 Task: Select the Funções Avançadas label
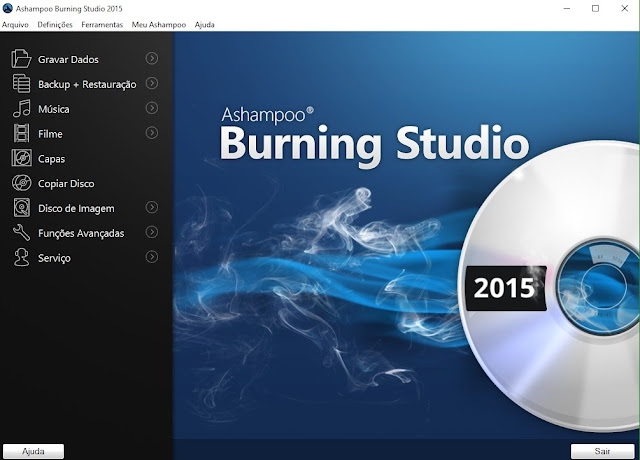click(x=81, y=233)
